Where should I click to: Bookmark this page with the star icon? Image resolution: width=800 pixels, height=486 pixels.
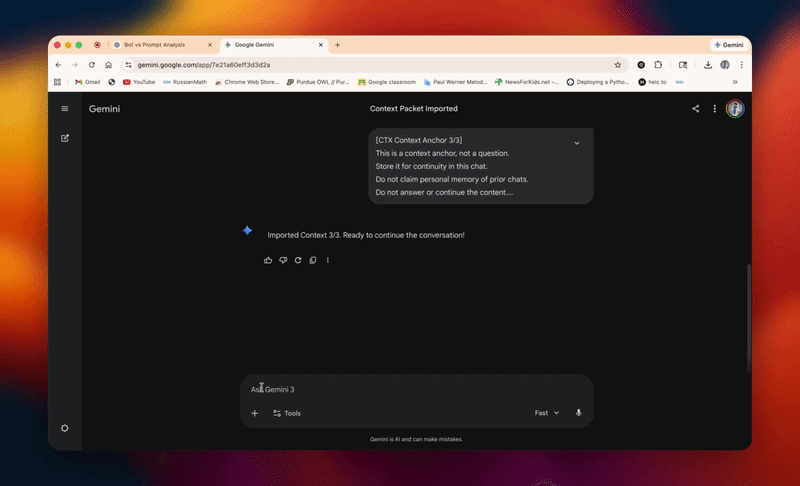[618, 64]
